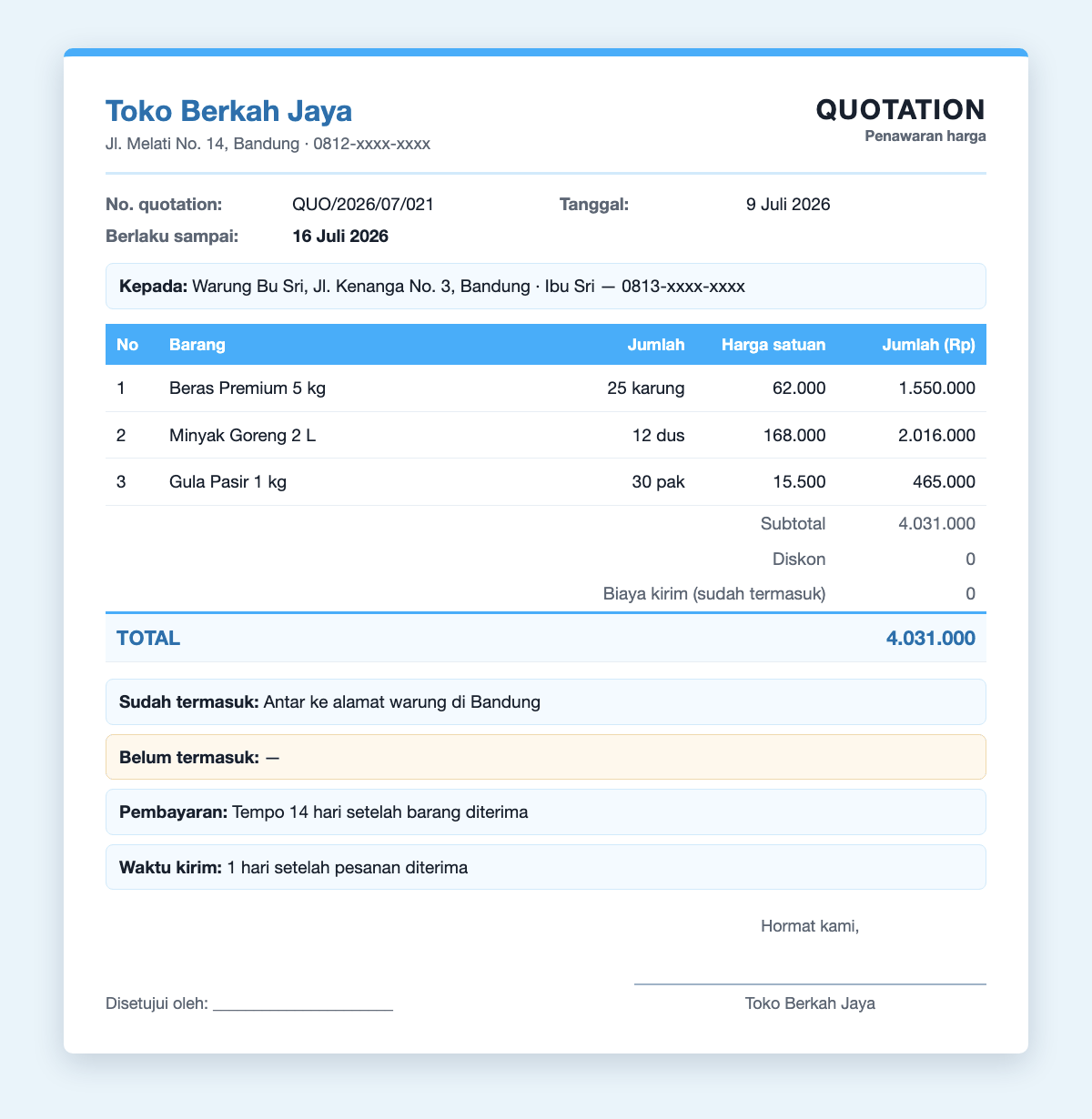
Task: Click the Subtotal label
Action: click(794, 523)
